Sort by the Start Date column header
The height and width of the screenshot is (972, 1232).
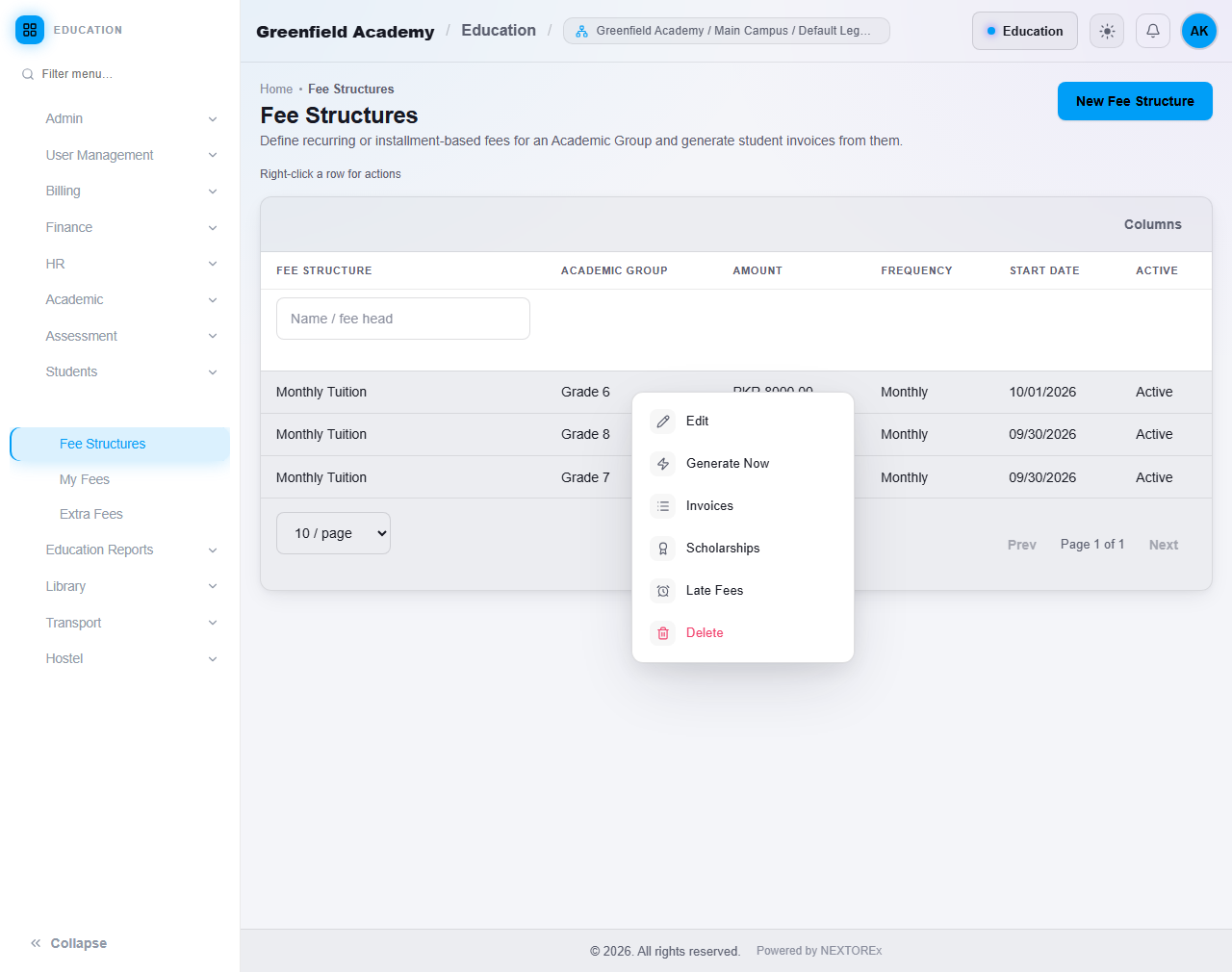tap(1044, 270)
